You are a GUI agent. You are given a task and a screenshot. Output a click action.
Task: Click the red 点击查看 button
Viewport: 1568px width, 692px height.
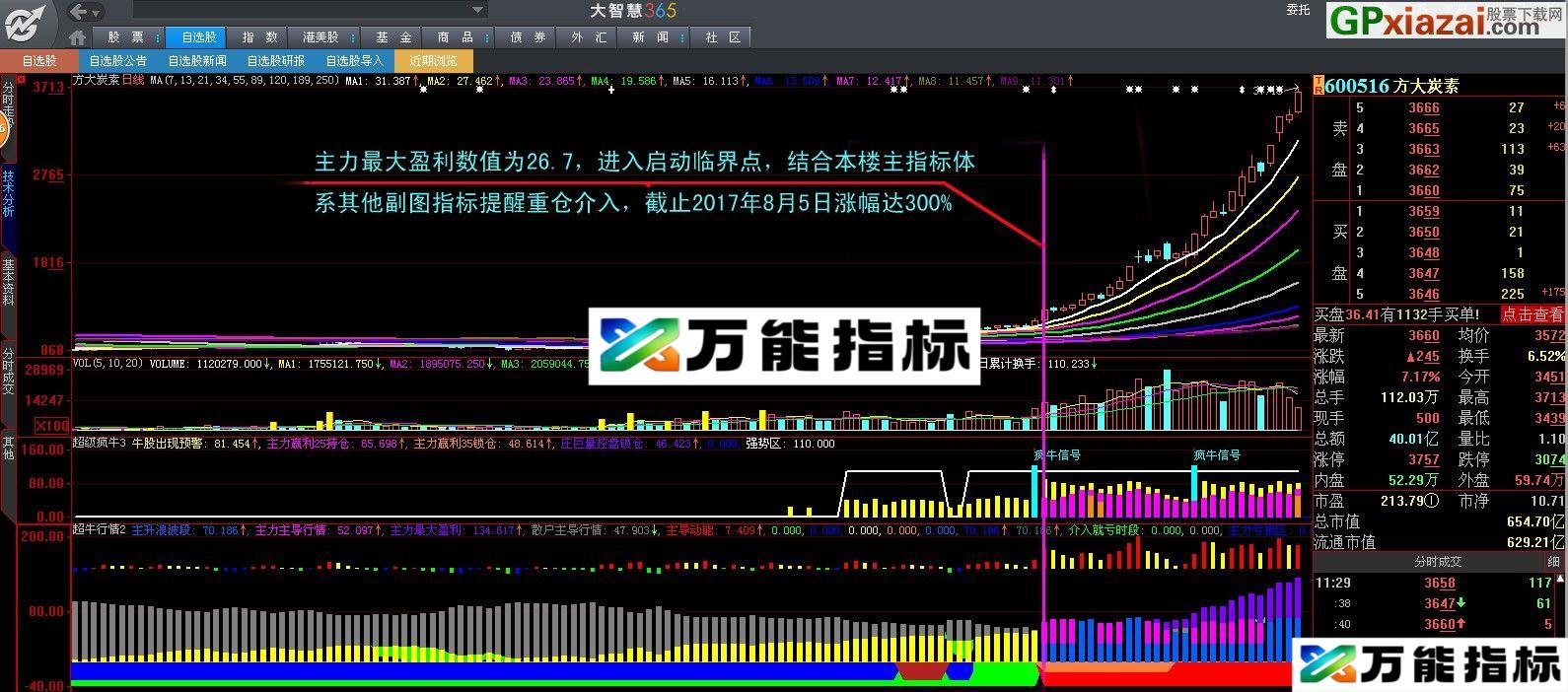pyautogui.click(x=1532, y=314)
